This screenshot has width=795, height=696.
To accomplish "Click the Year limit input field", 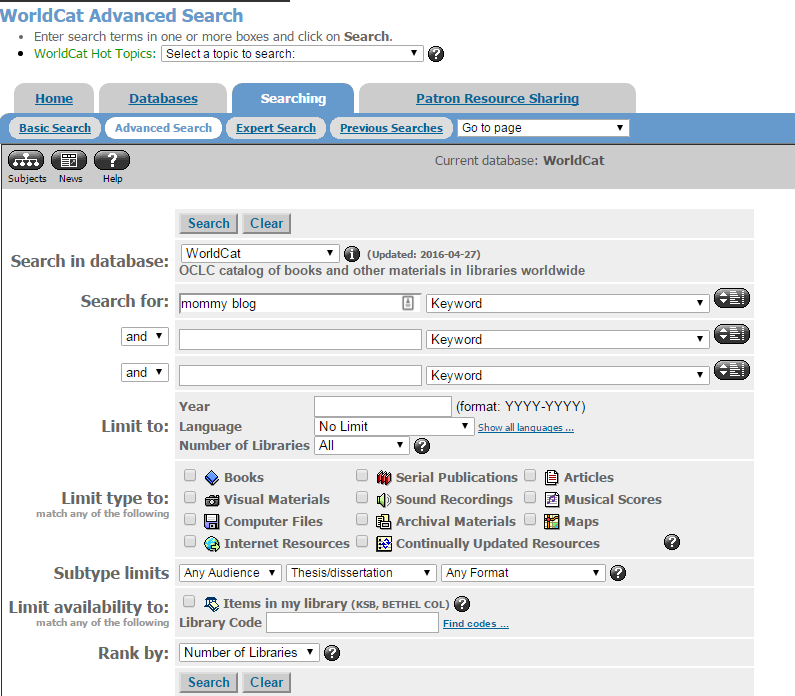I will [x=383, y=407].
